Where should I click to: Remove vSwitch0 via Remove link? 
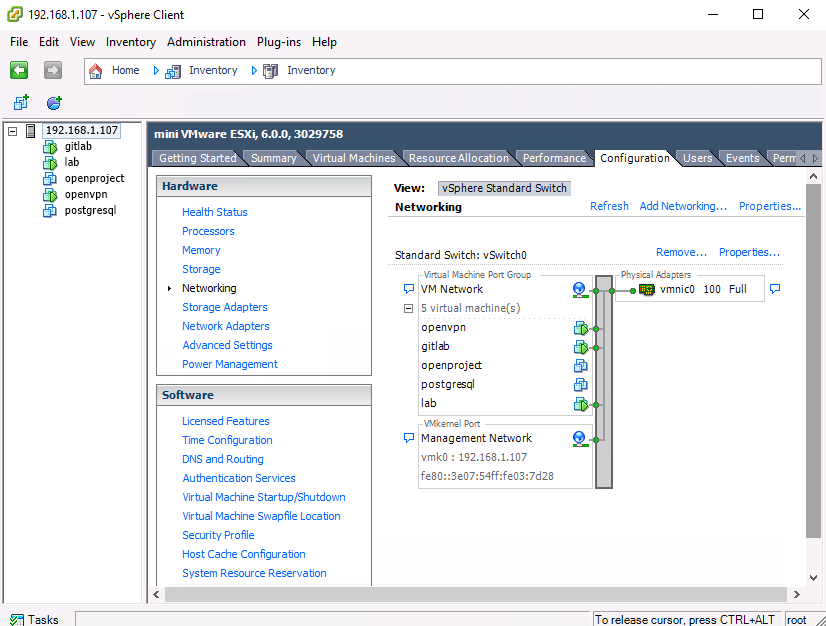681,252
